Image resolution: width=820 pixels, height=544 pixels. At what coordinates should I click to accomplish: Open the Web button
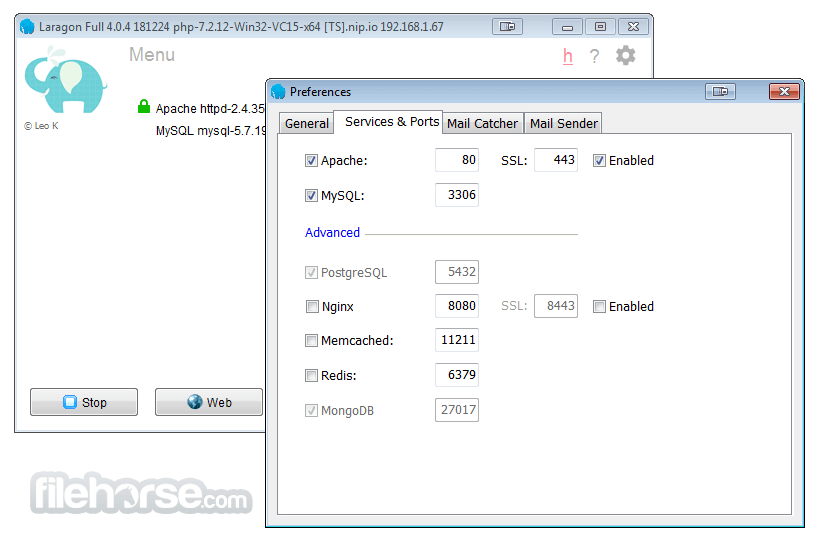point(209,402)
